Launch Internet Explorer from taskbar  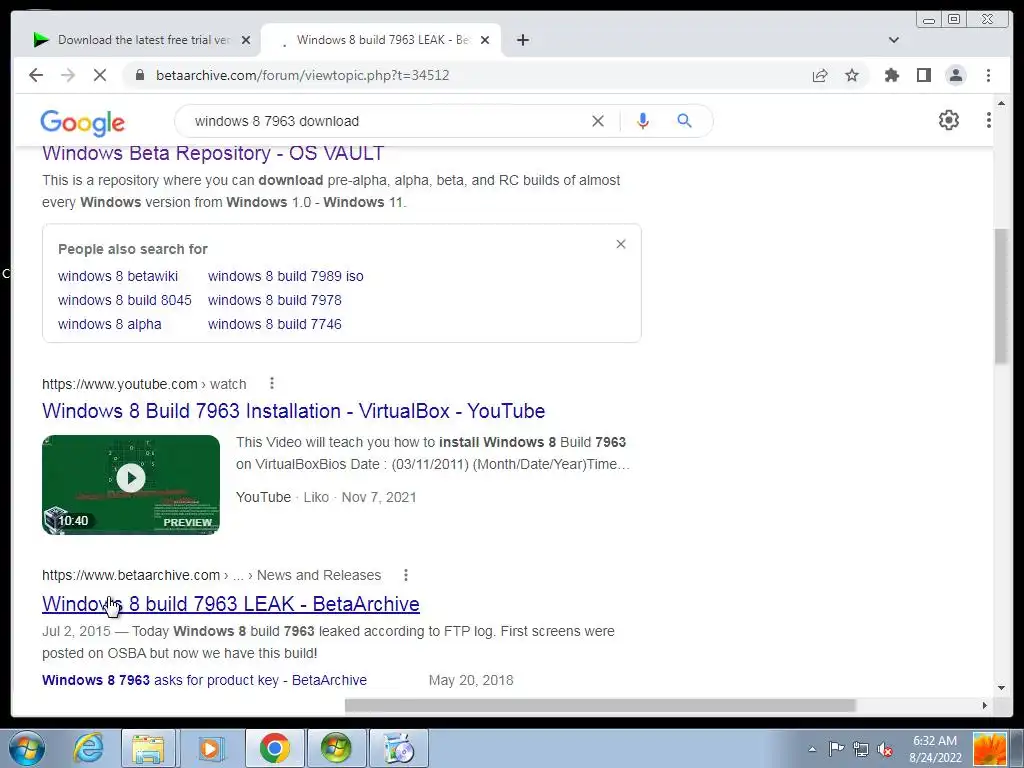pos(88,748)
